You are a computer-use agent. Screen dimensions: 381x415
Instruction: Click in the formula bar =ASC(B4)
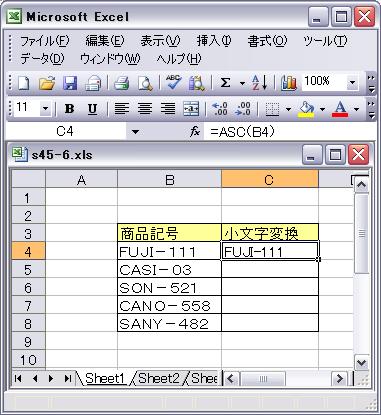289,132
